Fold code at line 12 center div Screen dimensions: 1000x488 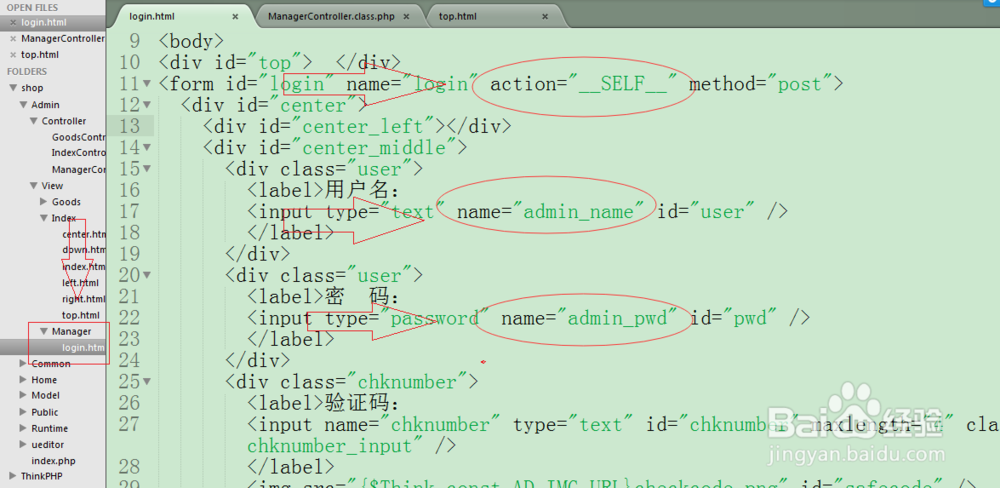[147, 105]
